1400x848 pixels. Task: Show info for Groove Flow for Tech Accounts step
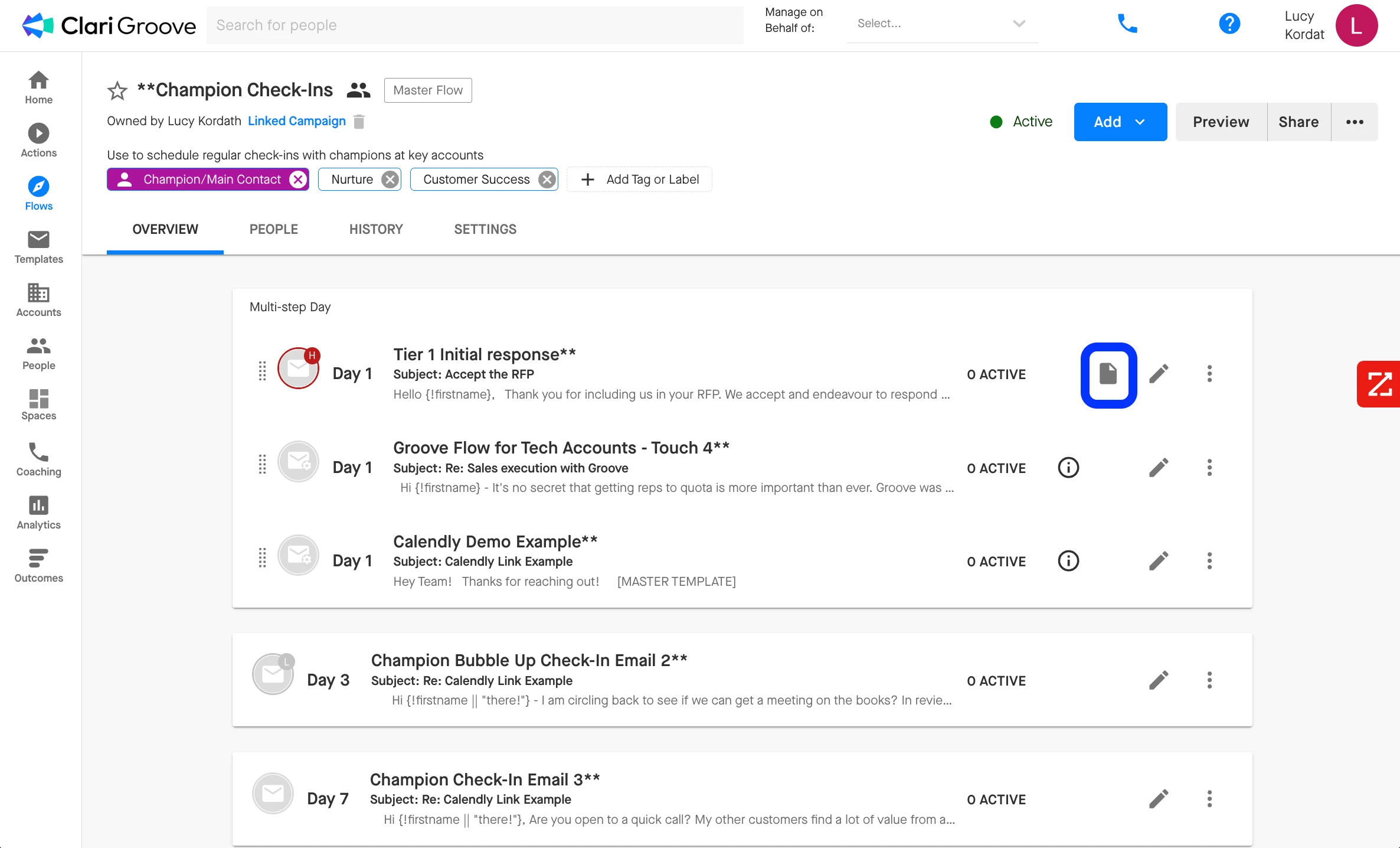1068,468
